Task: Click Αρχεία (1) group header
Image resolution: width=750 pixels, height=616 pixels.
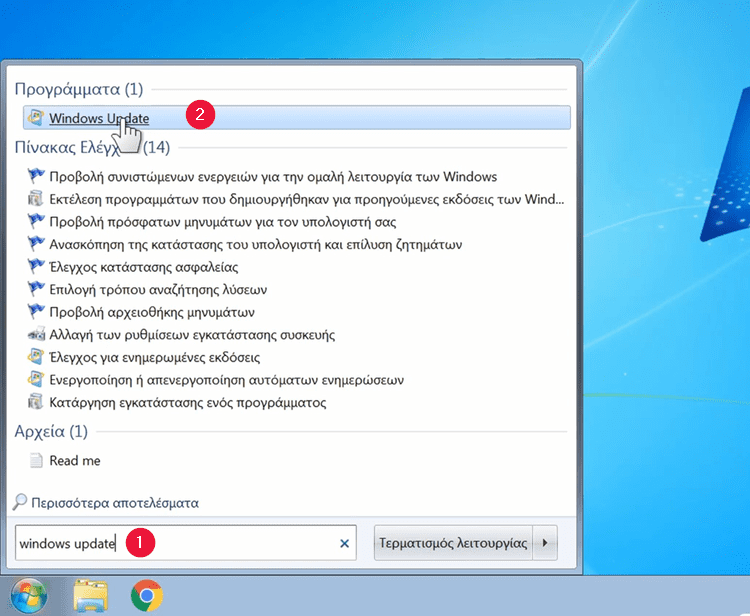Action: pyautogui.click(x=51, y=431)
